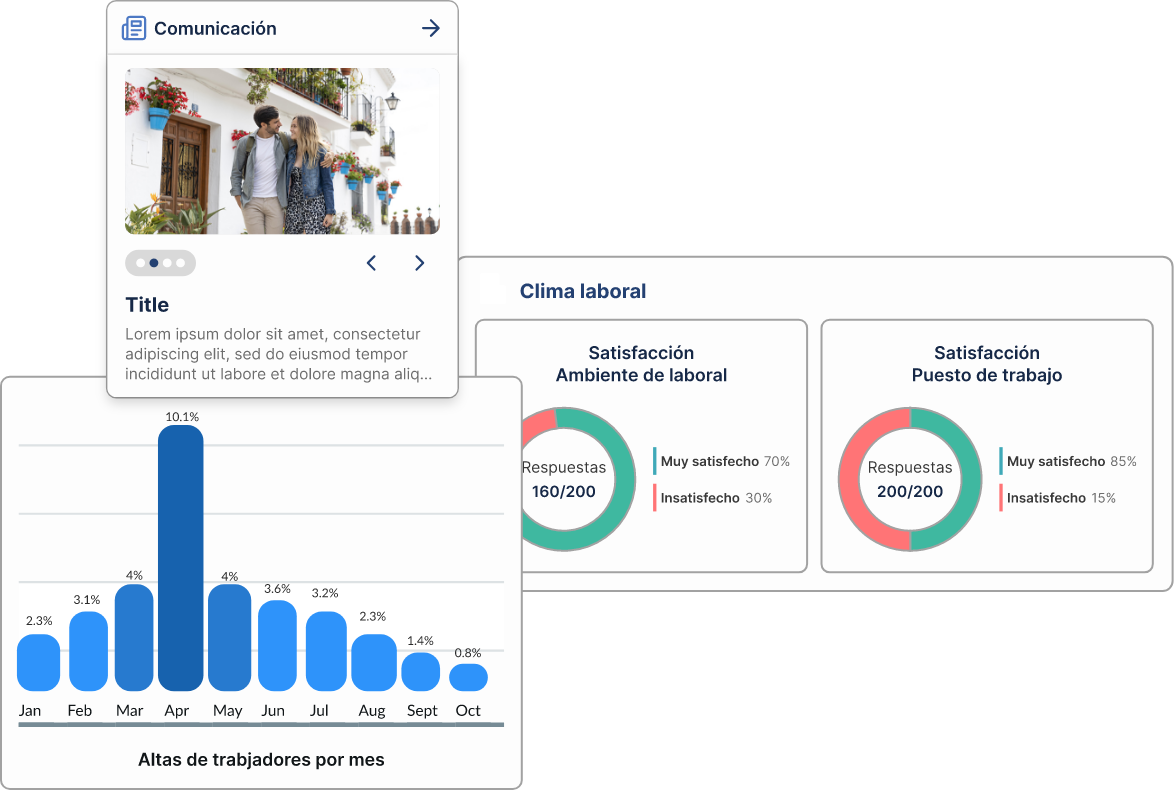Click the Lorem ipsum post description text
The width and height of the screenshot is (1174, 790).
coord(279,354)
